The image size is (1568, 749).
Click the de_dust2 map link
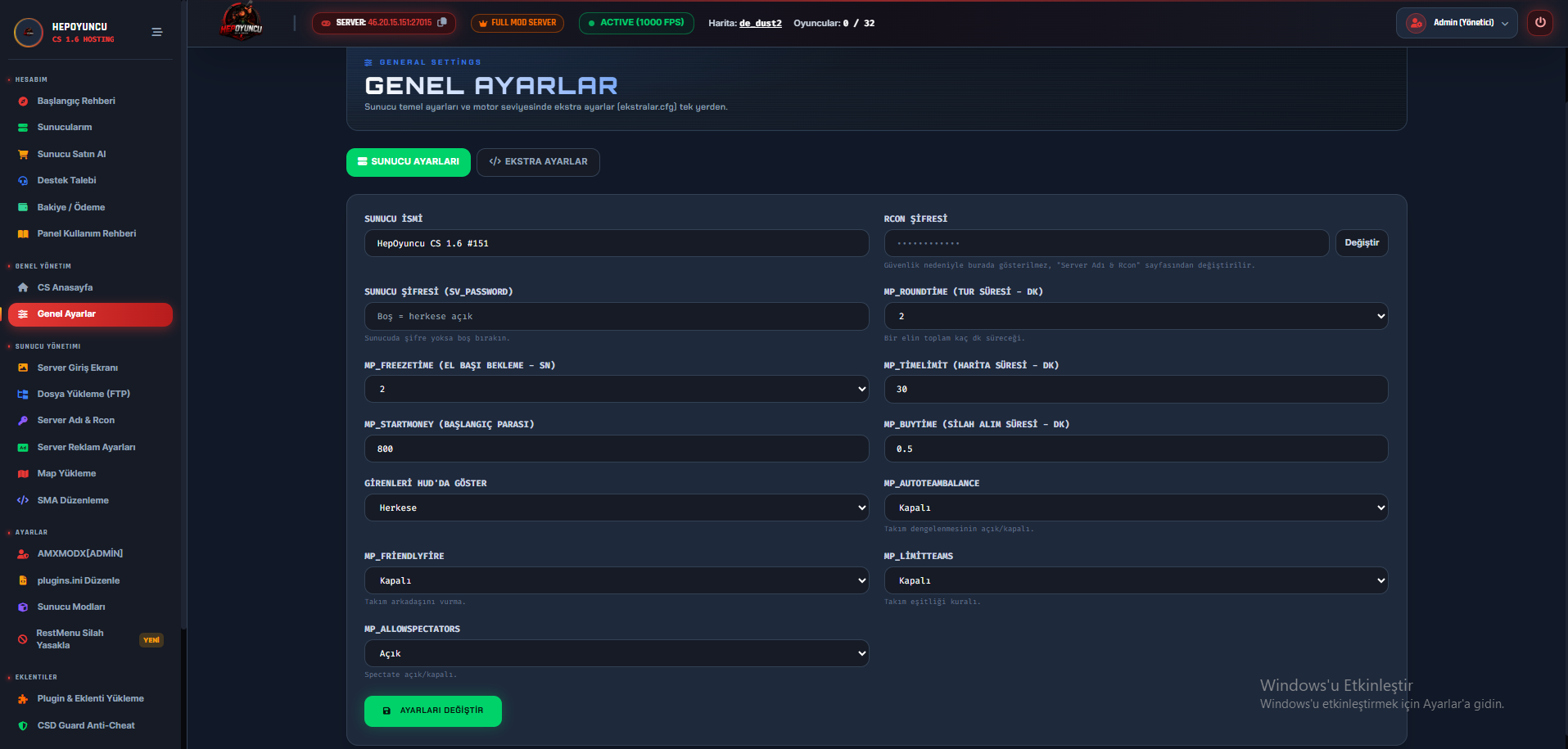pos(761,23)
